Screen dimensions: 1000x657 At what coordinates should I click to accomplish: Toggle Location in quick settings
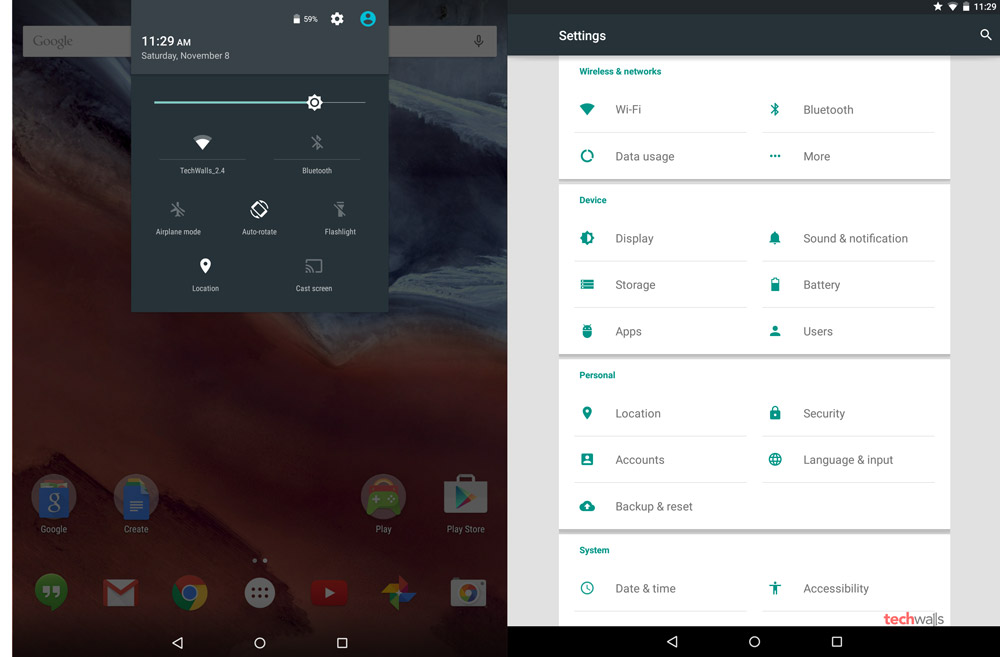tap(205, 267)
